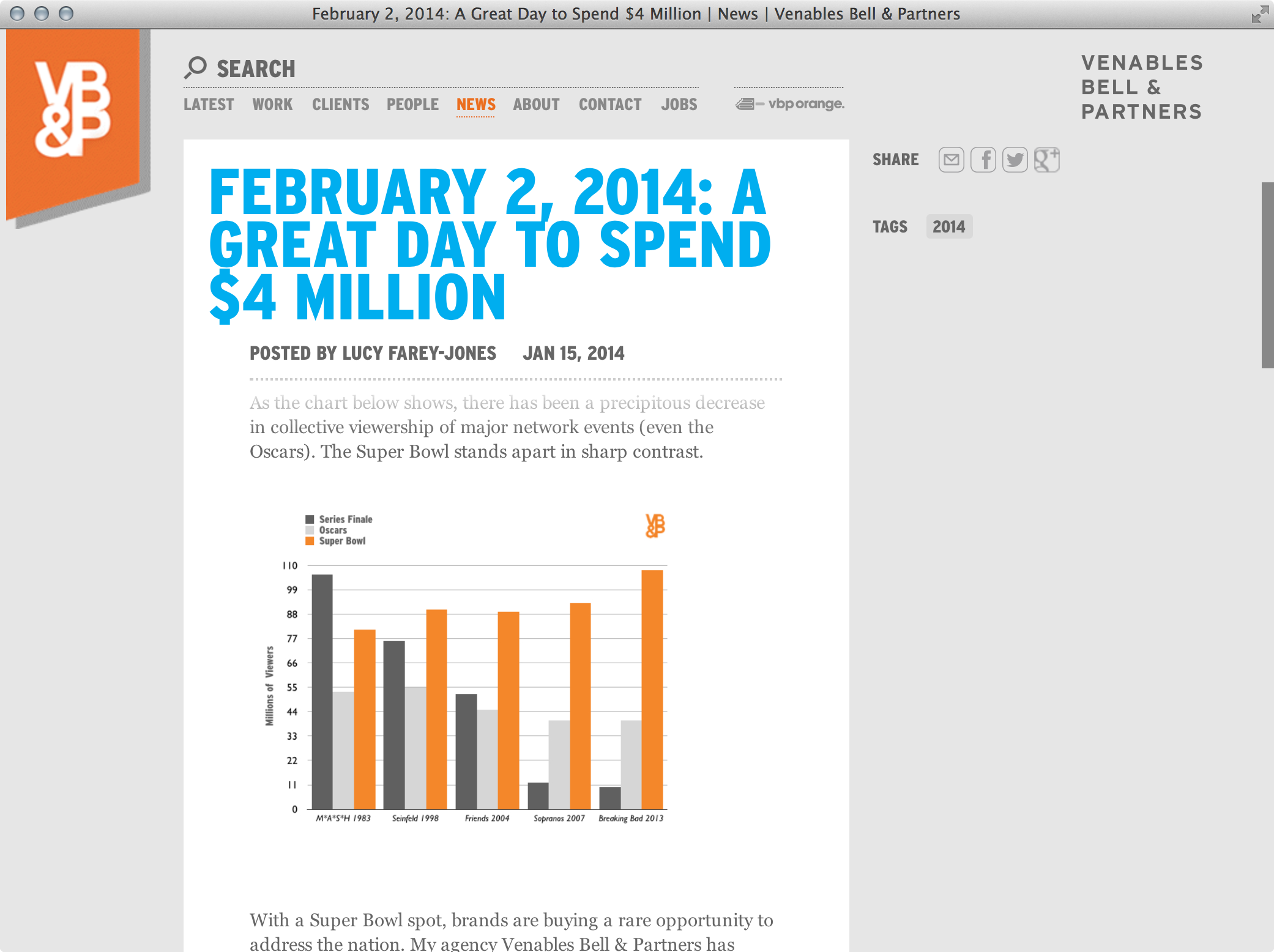Select the highlighted News menu item
This screenshot has height=952, width=1274.
(x=475, y=105)
